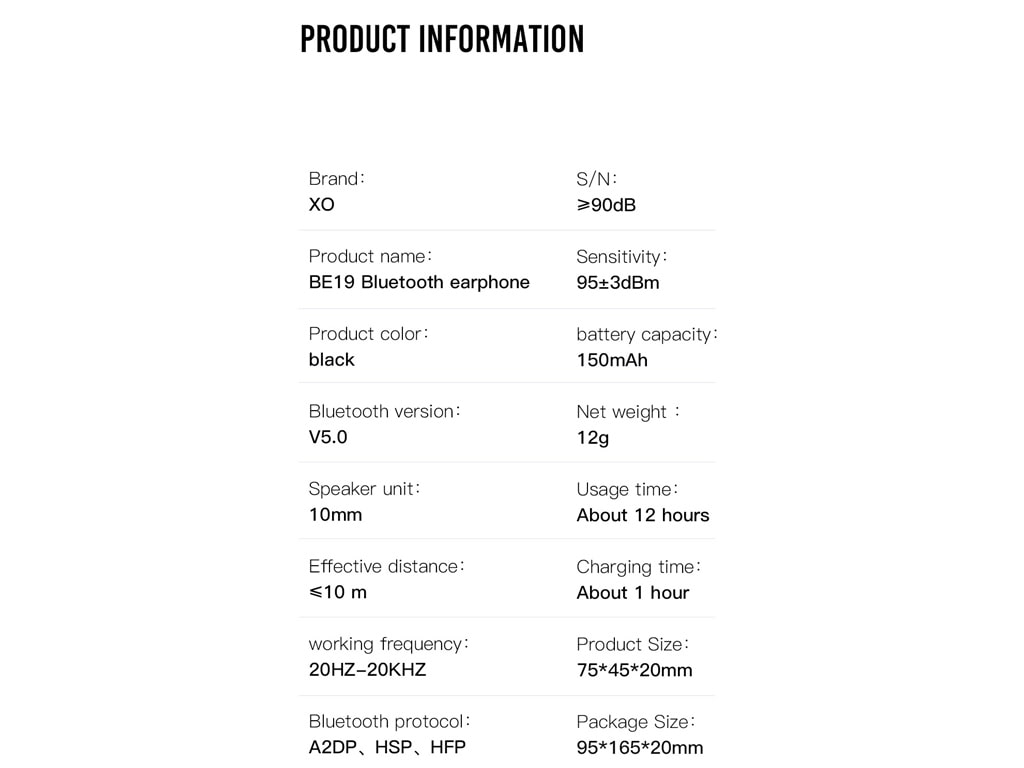Click the Product color label

tap(368, 334)
